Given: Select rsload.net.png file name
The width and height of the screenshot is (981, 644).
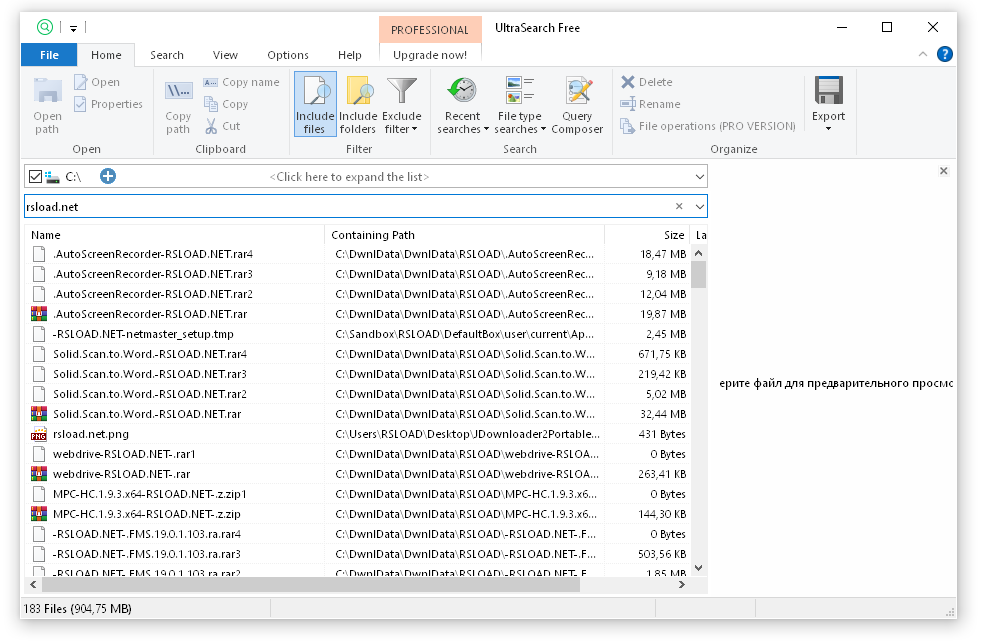Looking at the screenshot, I should tap(91, 434).
